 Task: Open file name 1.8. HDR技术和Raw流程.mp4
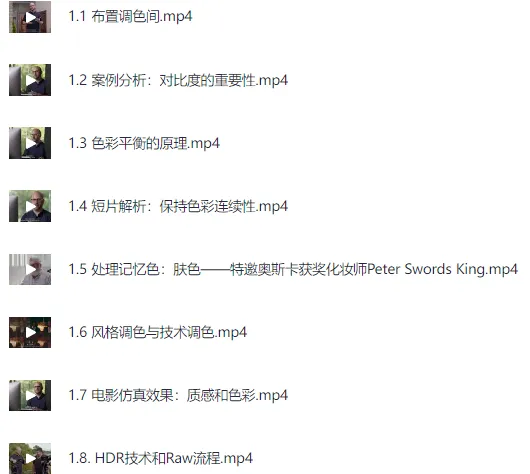(160, 458)
